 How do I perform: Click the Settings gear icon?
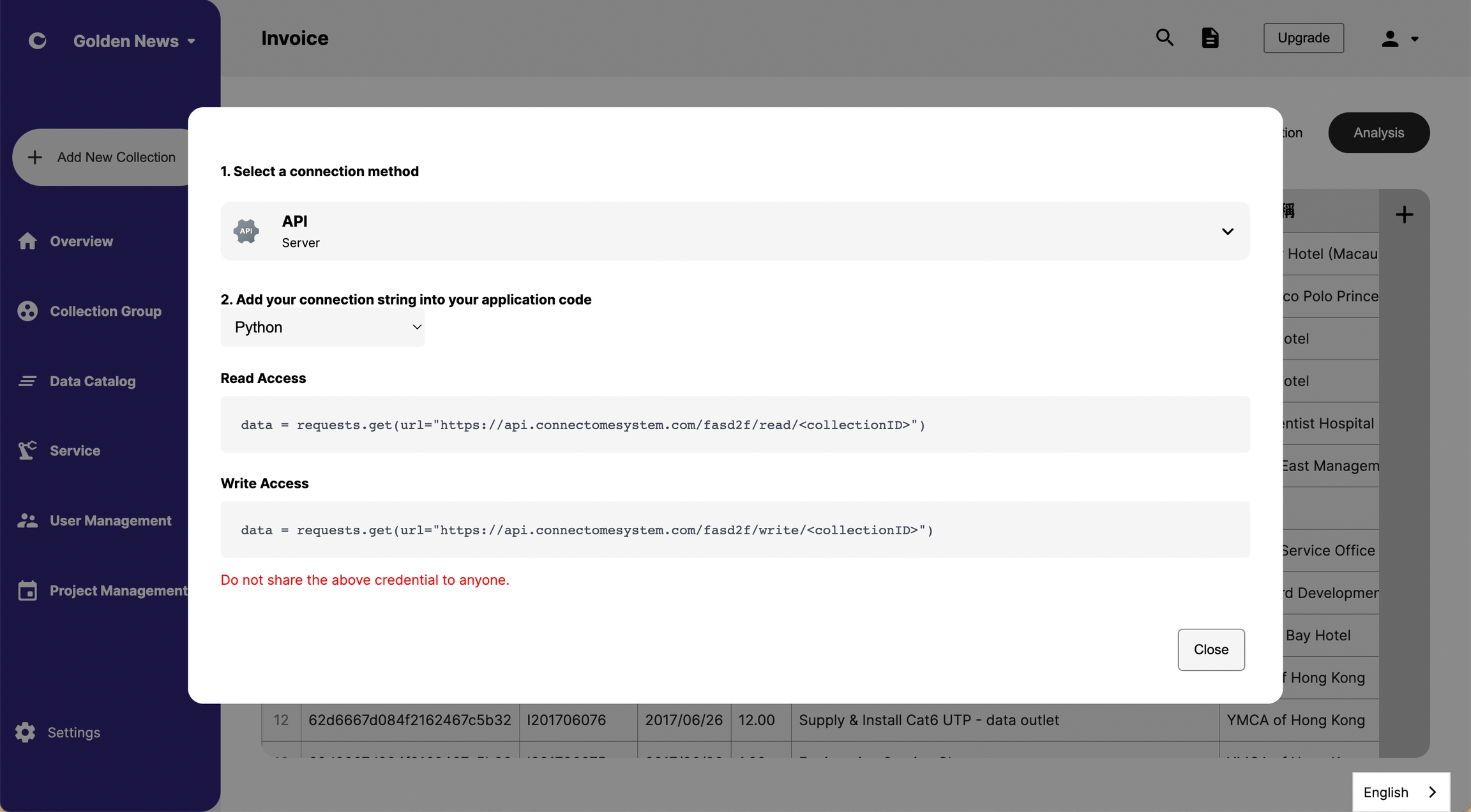click(26, 732)
